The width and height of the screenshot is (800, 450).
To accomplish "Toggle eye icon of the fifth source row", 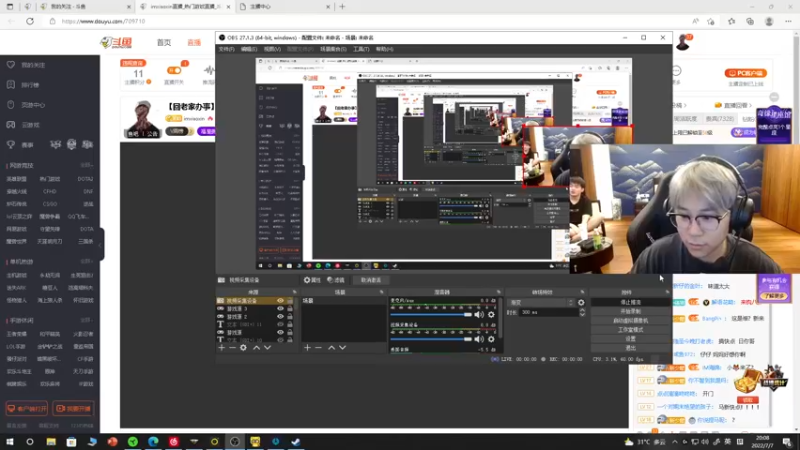I will pyautogui.click(x=280, y=332).
